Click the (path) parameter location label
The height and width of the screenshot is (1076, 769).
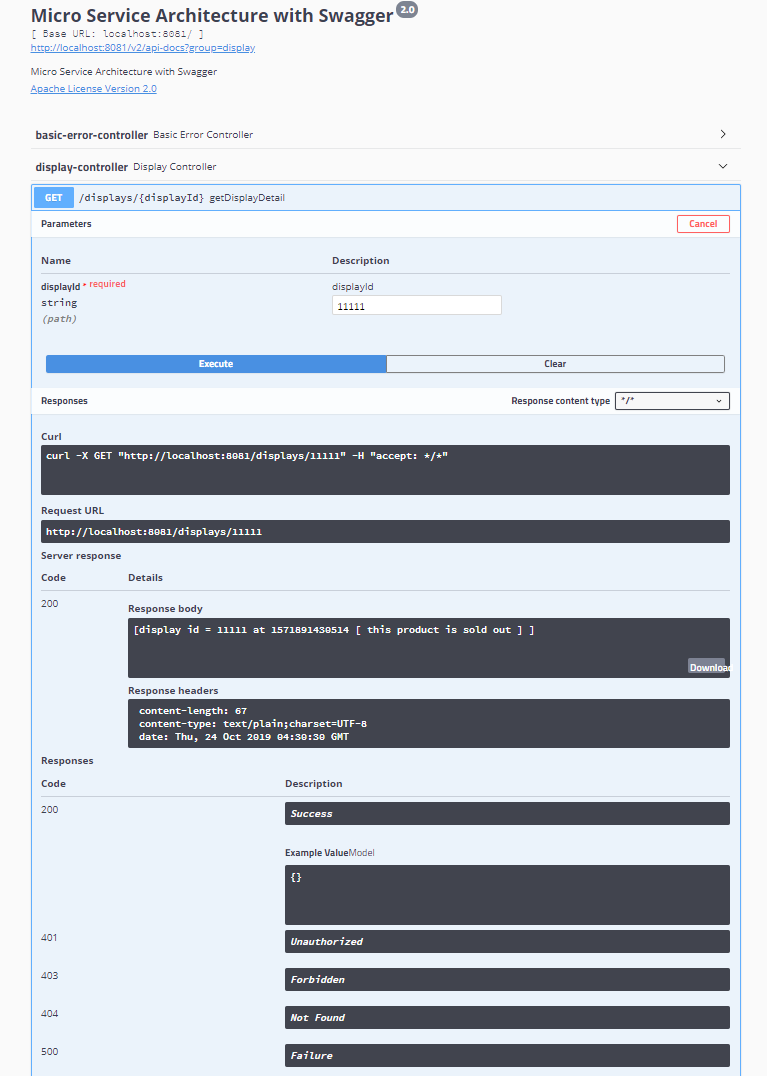click(x=59, y=319)
